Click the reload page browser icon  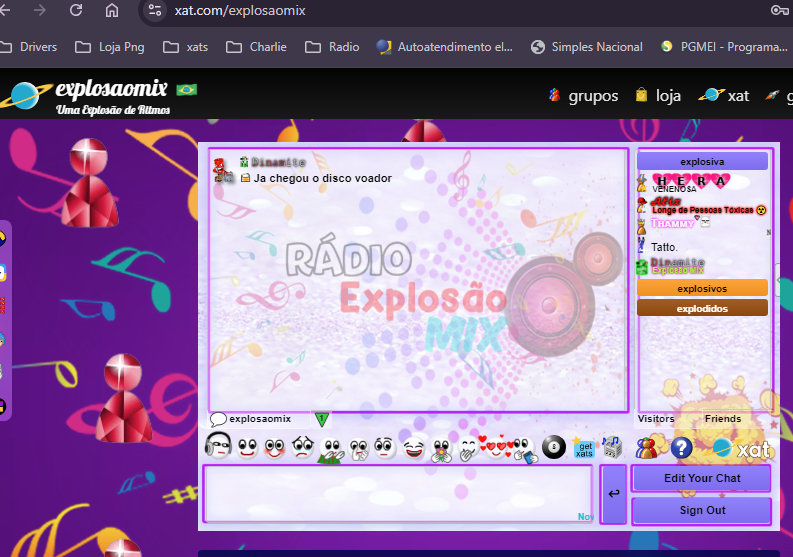click(76, 10)
